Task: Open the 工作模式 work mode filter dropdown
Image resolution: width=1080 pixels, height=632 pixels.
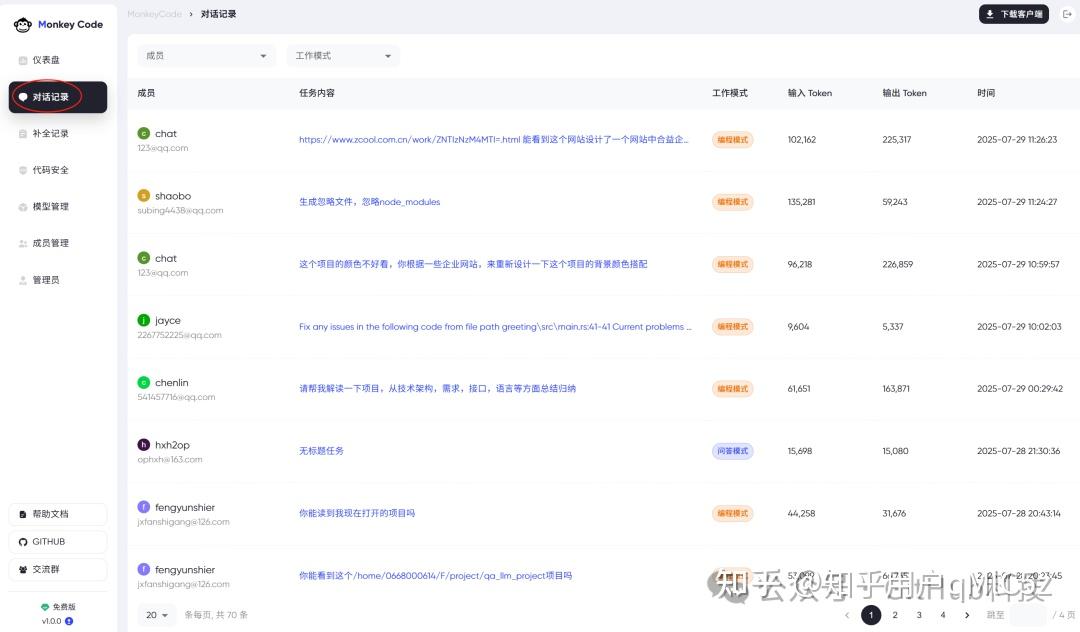Action: tap(342, 56)
